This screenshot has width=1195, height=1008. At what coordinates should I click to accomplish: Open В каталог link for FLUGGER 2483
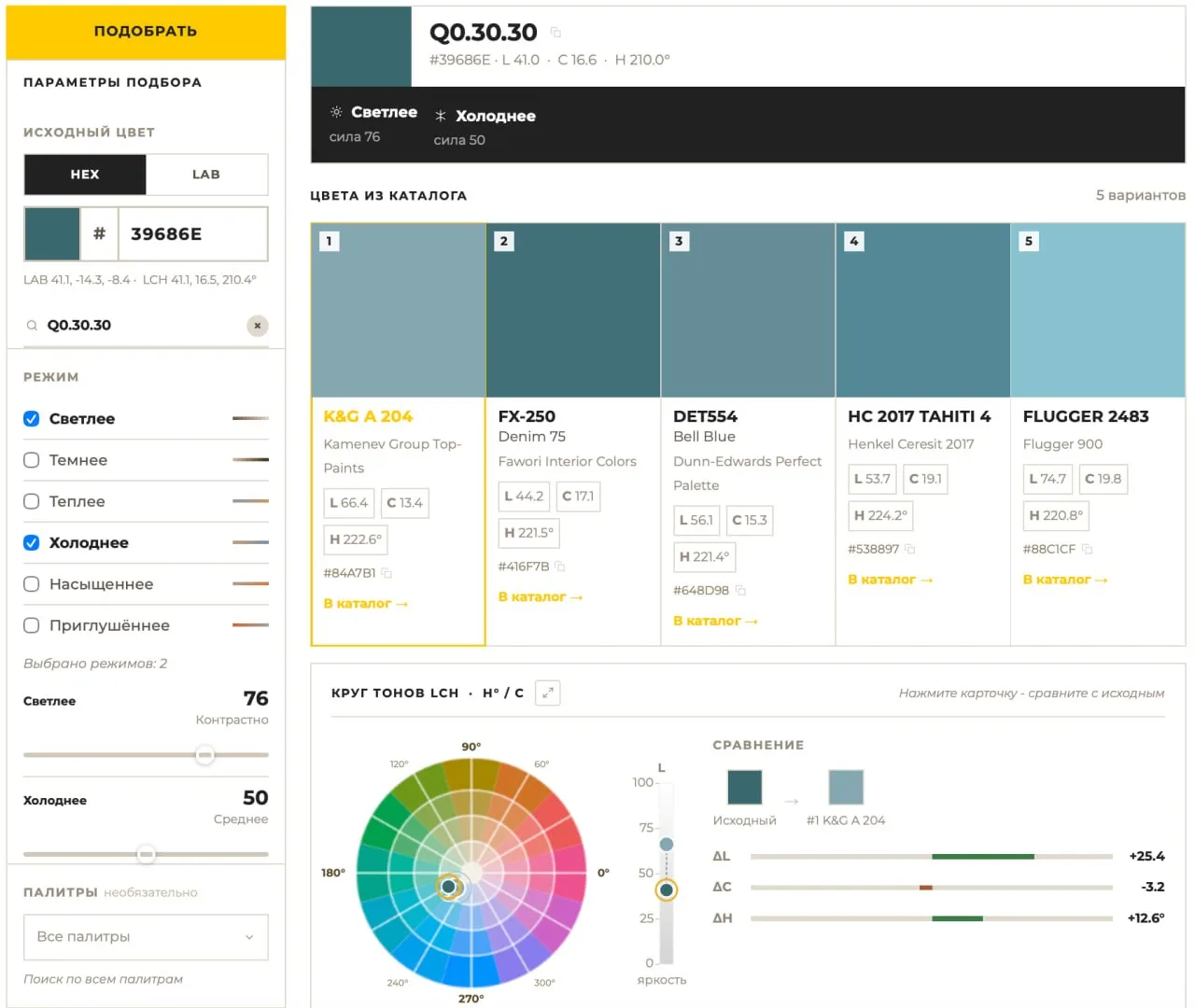pos(1065,580)
